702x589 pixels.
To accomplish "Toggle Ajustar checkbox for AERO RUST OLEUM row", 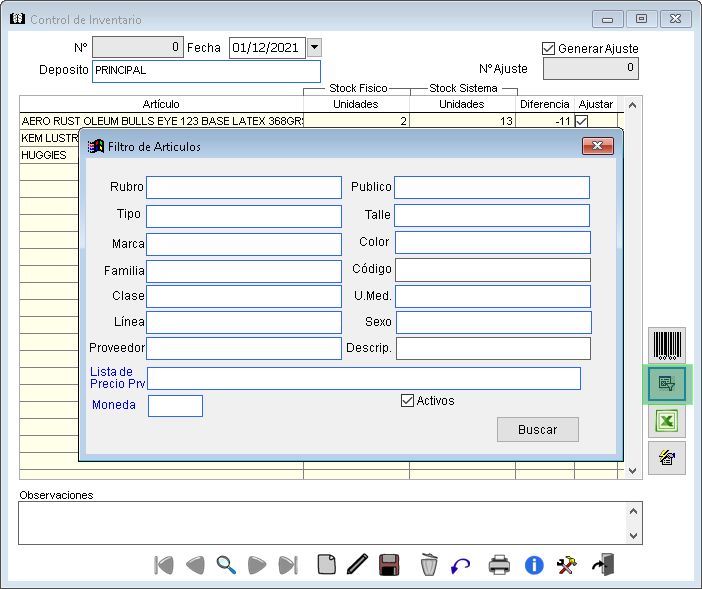I will (582, 121).
